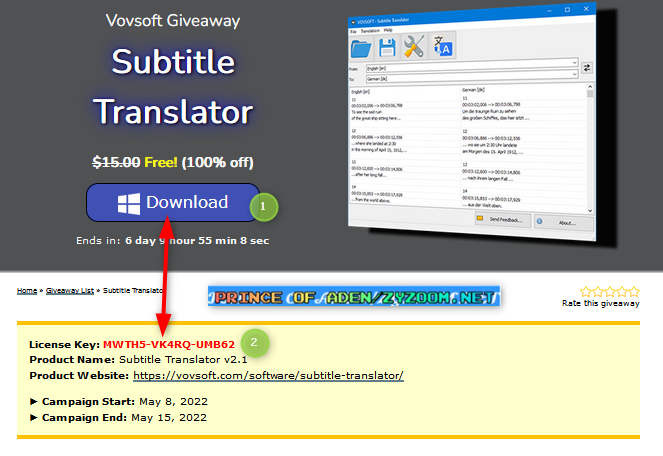This screenshot has height=456, width=663.
Task: Open the Home breadcrumb link
Action: (x=27, y=291)
